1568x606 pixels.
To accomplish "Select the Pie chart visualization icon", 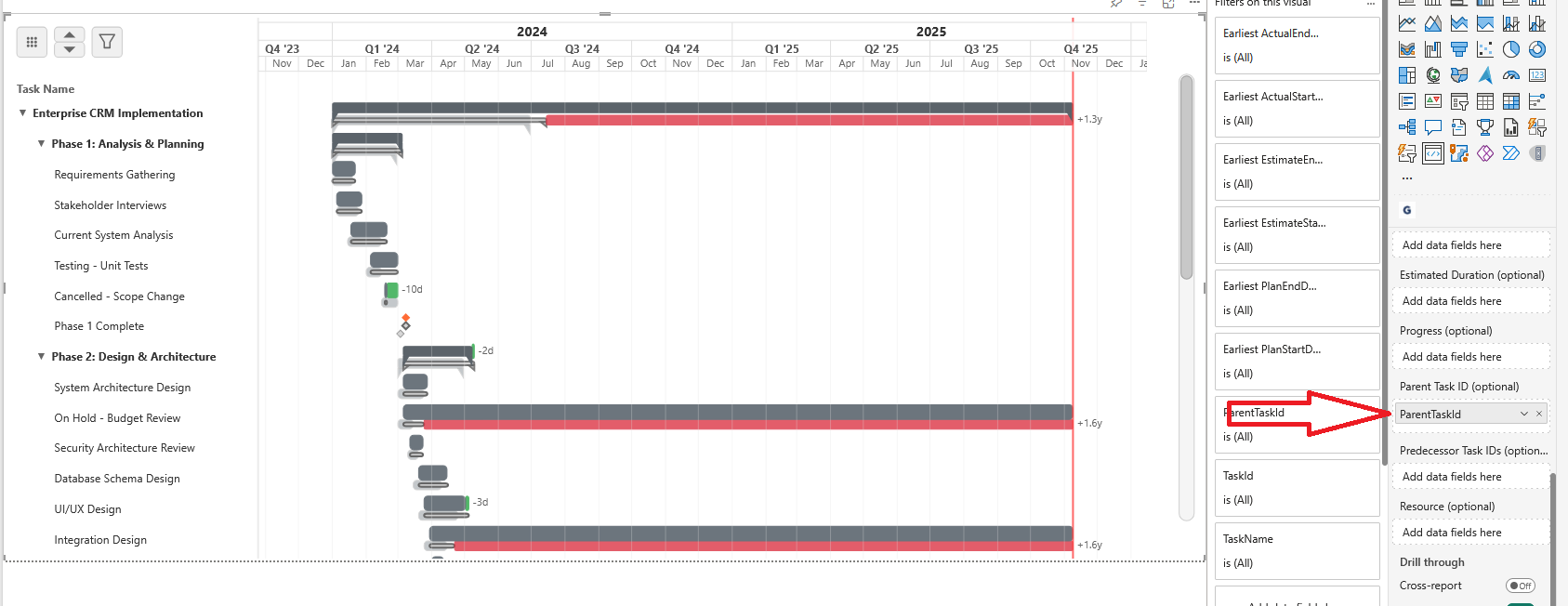I will click(x=1511, y=49).
